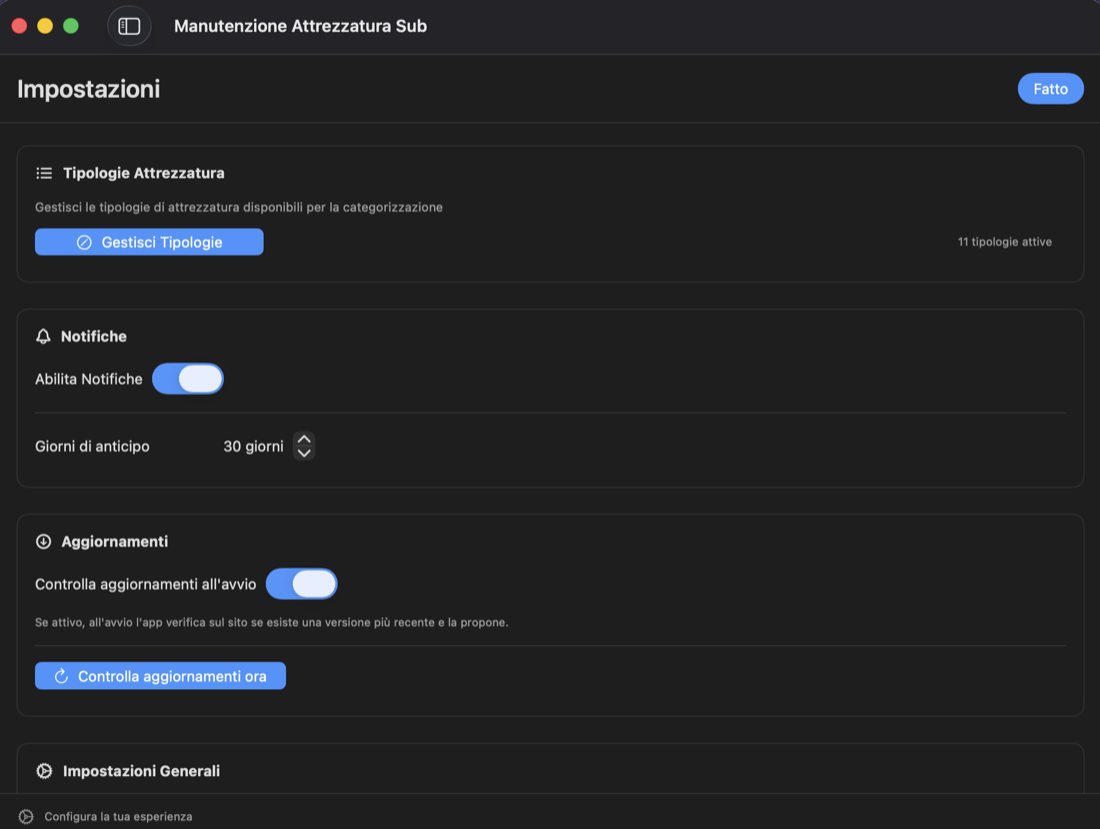Click the download arrow icon beside Aggiornamenti
Viewport: 1100px width, 829px height.
click(43, 541)
